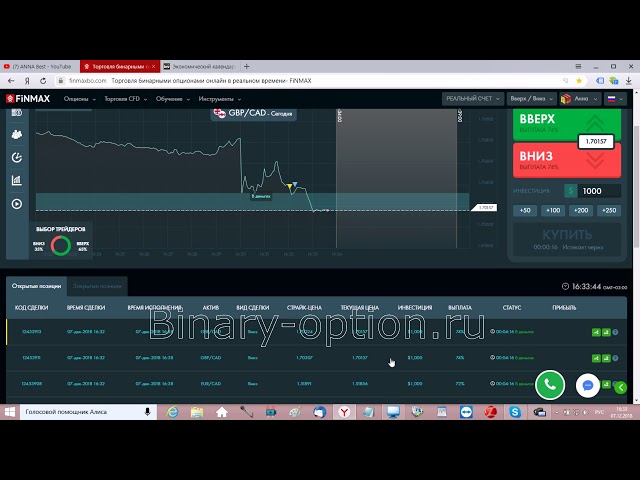Click the dollar sign investment icon
This screenshot has height=480, width=640.
point(570,190)
